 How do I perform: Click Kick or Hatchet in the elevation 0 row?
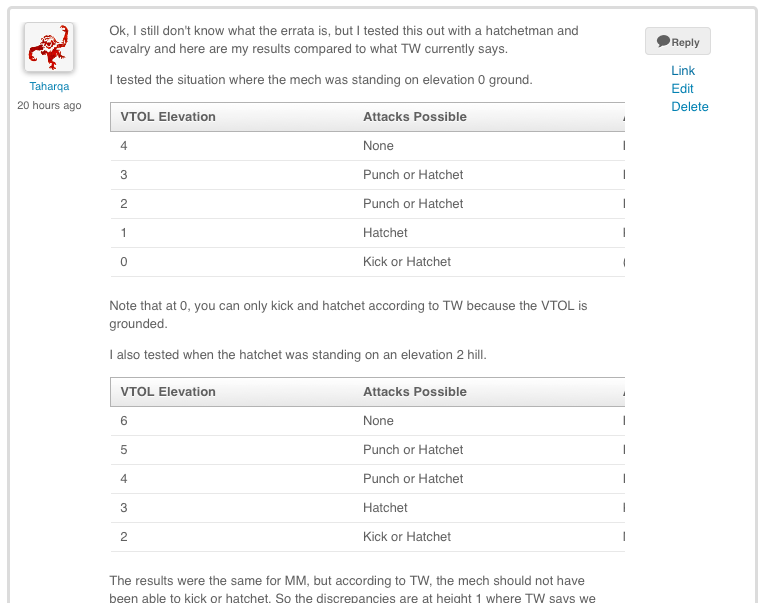point(407,262)
